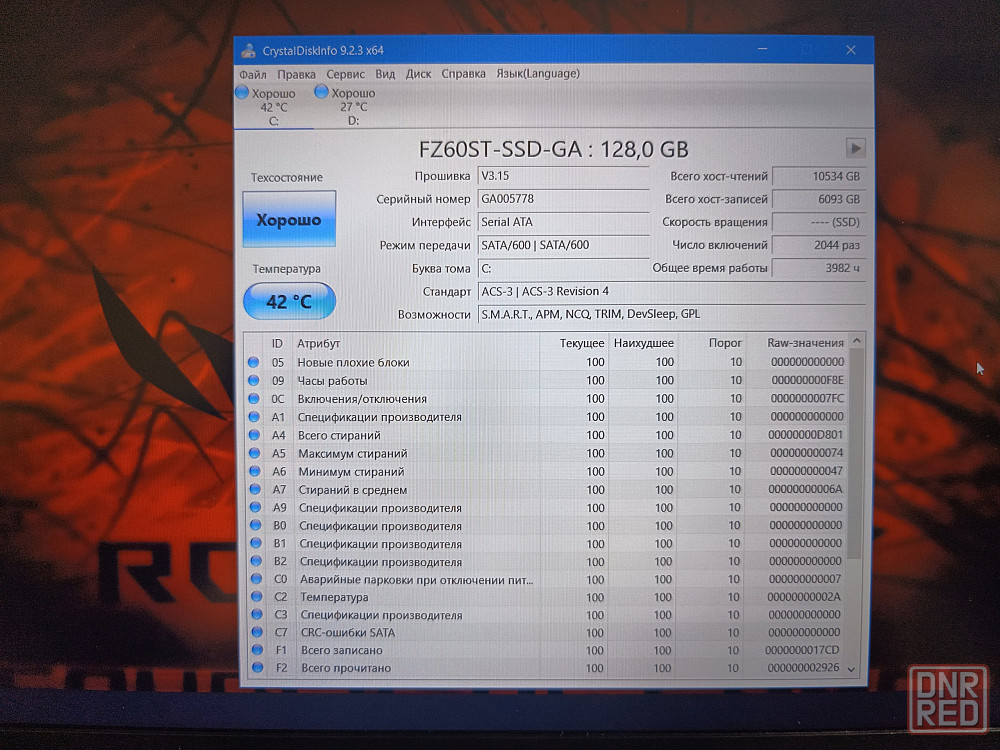Click status icon for C2 Температура
Viewport: 1000px width, 750px height.
click(257, 597)
